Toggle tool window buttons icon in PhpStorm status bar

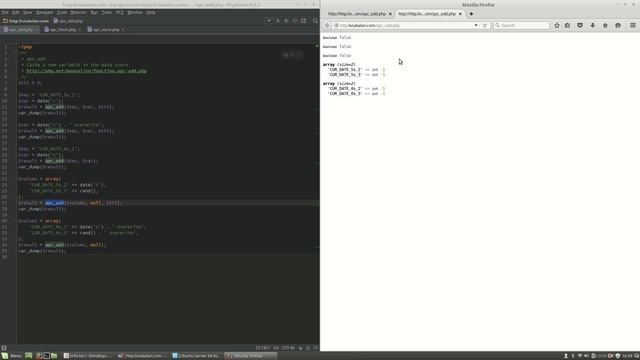(4, 348)
